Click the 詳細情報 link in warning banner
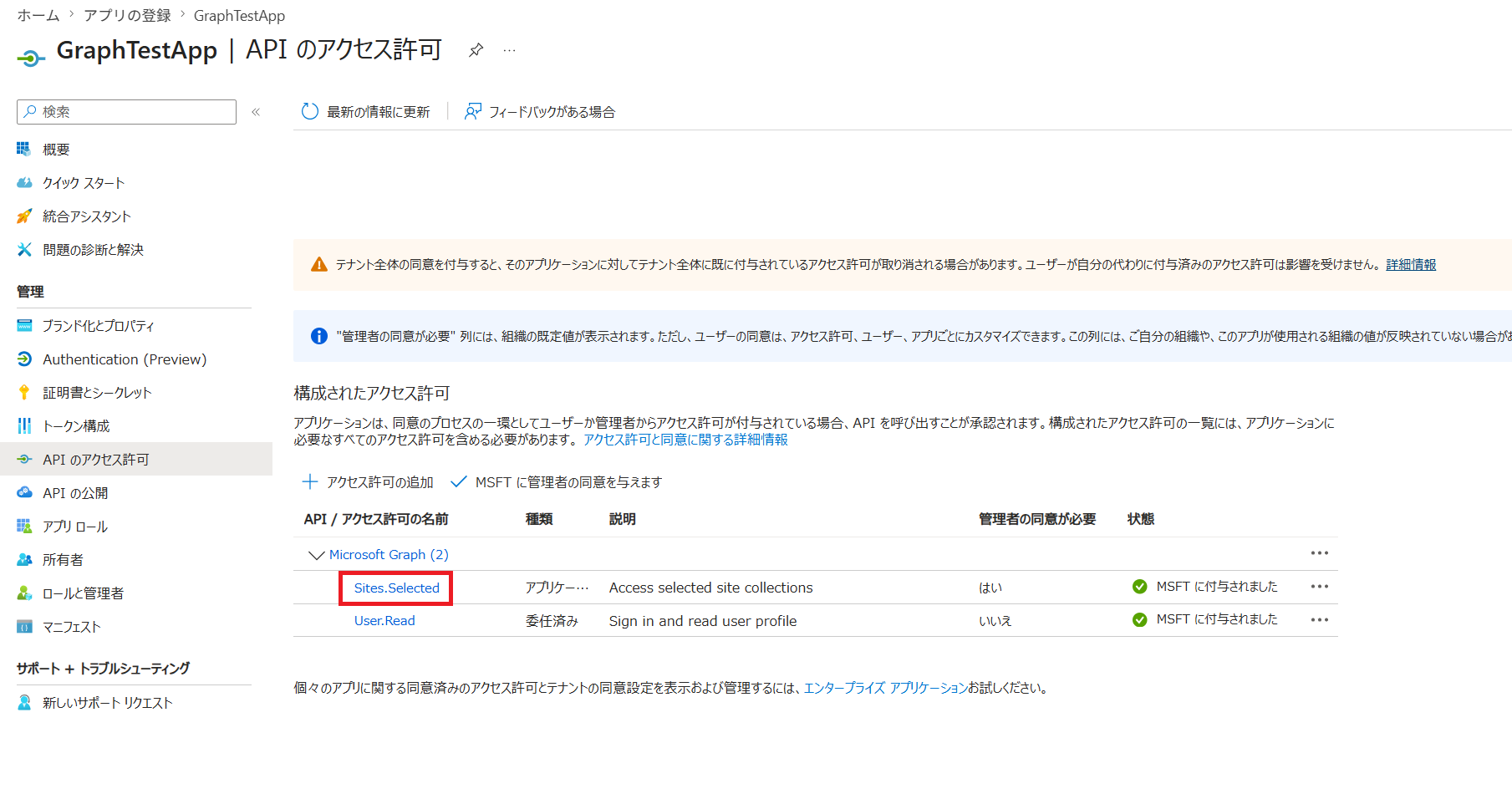The width and height of the screenshot is (1512, 799). point(1411,265)
